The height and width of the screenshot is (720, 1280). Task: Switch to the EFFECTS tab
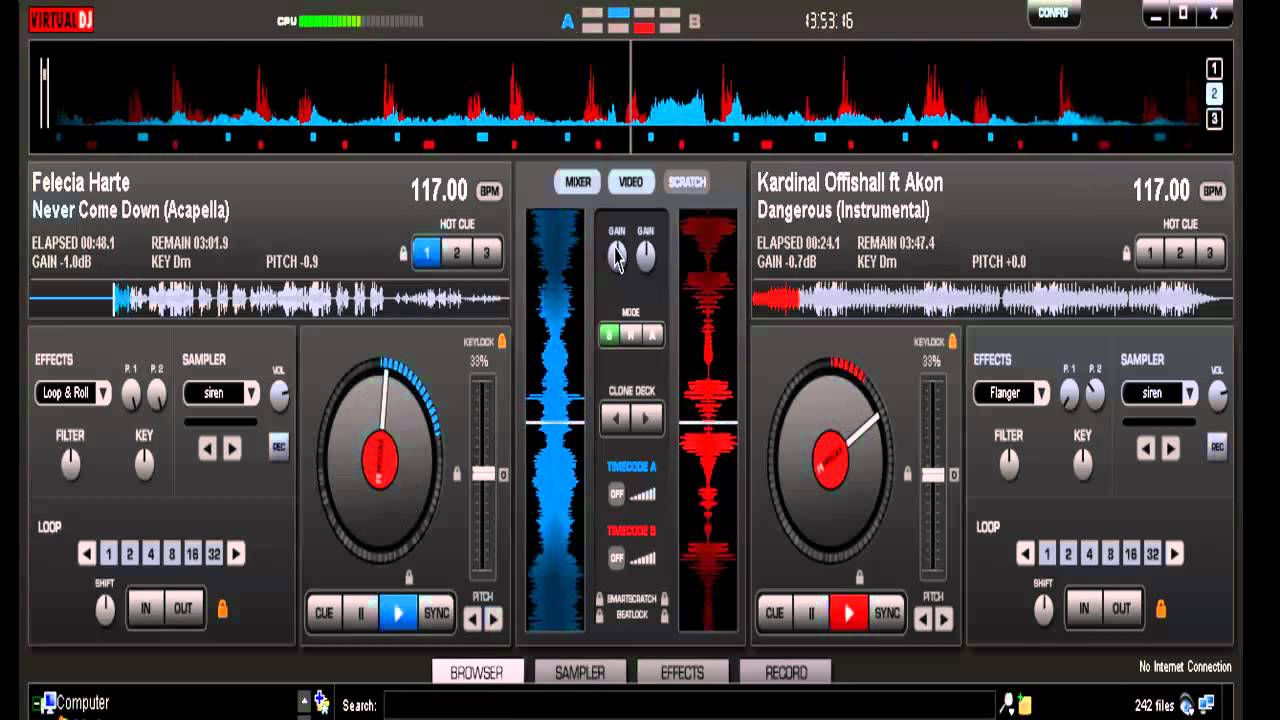pos(682,672)
